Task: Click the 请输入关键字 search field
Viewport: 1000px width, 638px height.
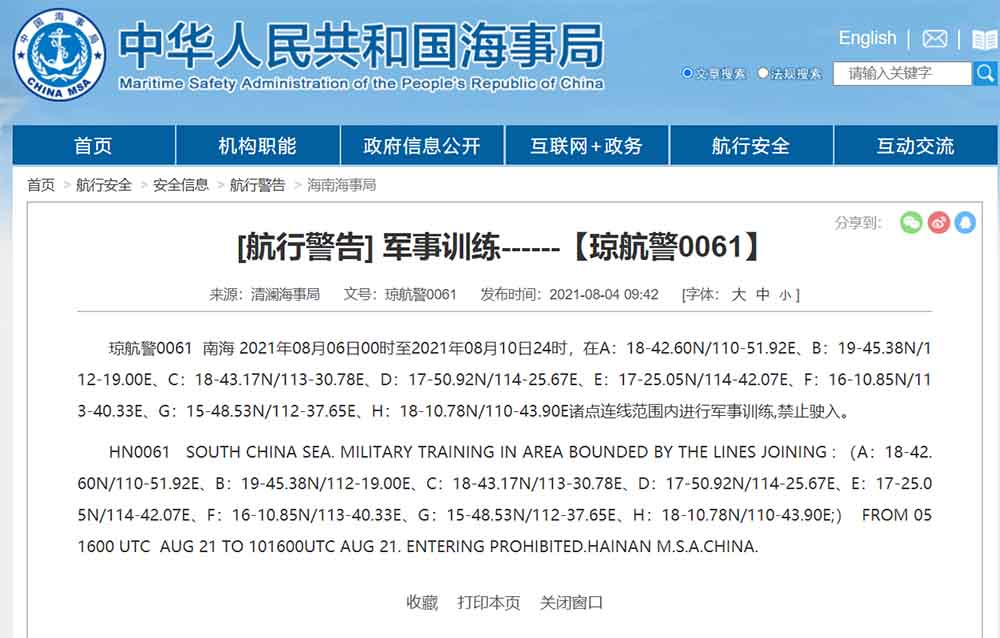Action: [x=902, y=73]
